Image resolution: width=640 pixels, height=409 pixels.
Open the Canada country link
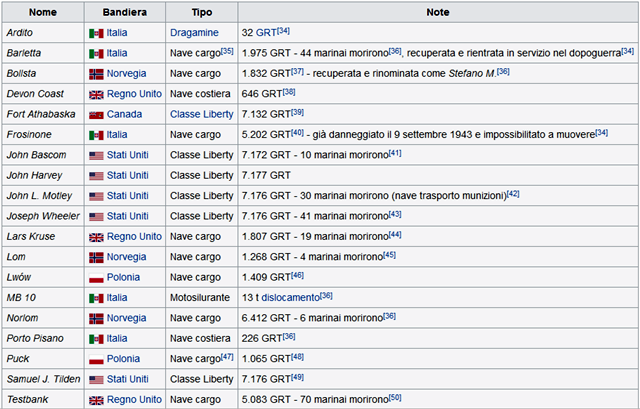coord(124,114)
